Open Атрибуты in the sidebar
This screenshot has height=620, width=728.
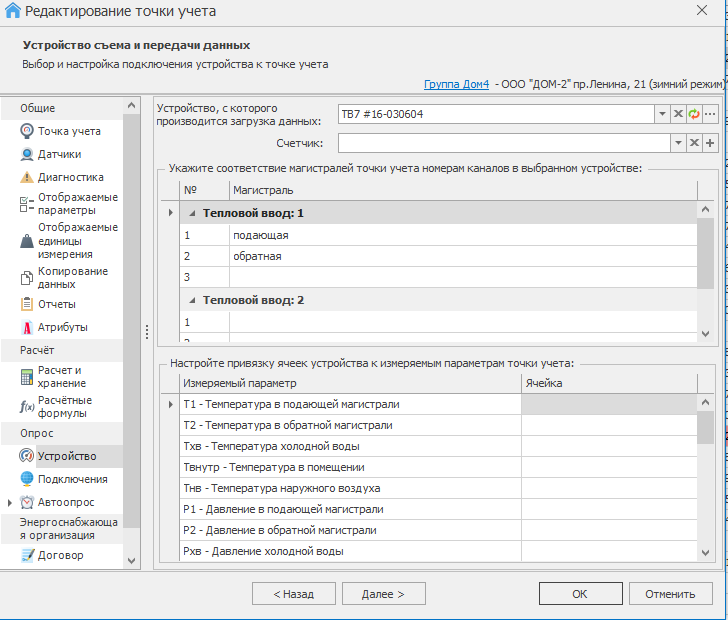[x=62, y=327]
